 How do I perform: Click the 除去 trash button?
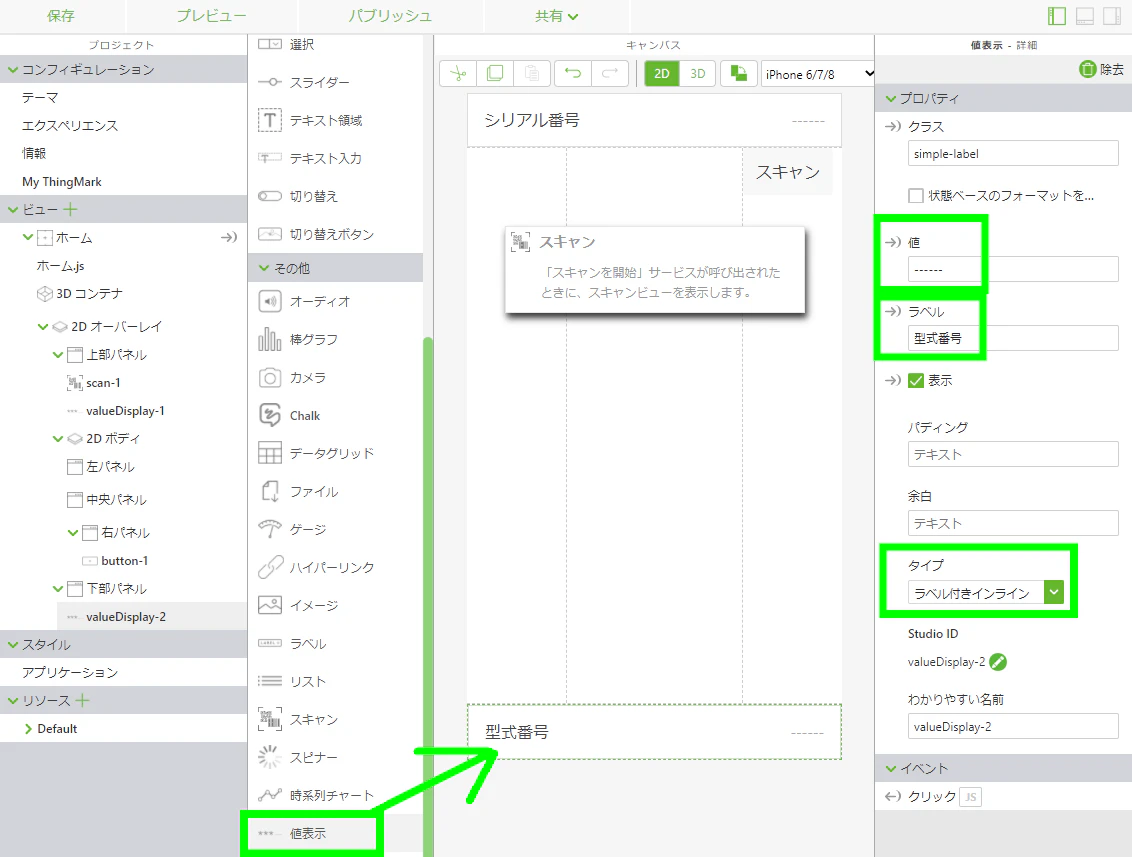tap(1101, 69)
